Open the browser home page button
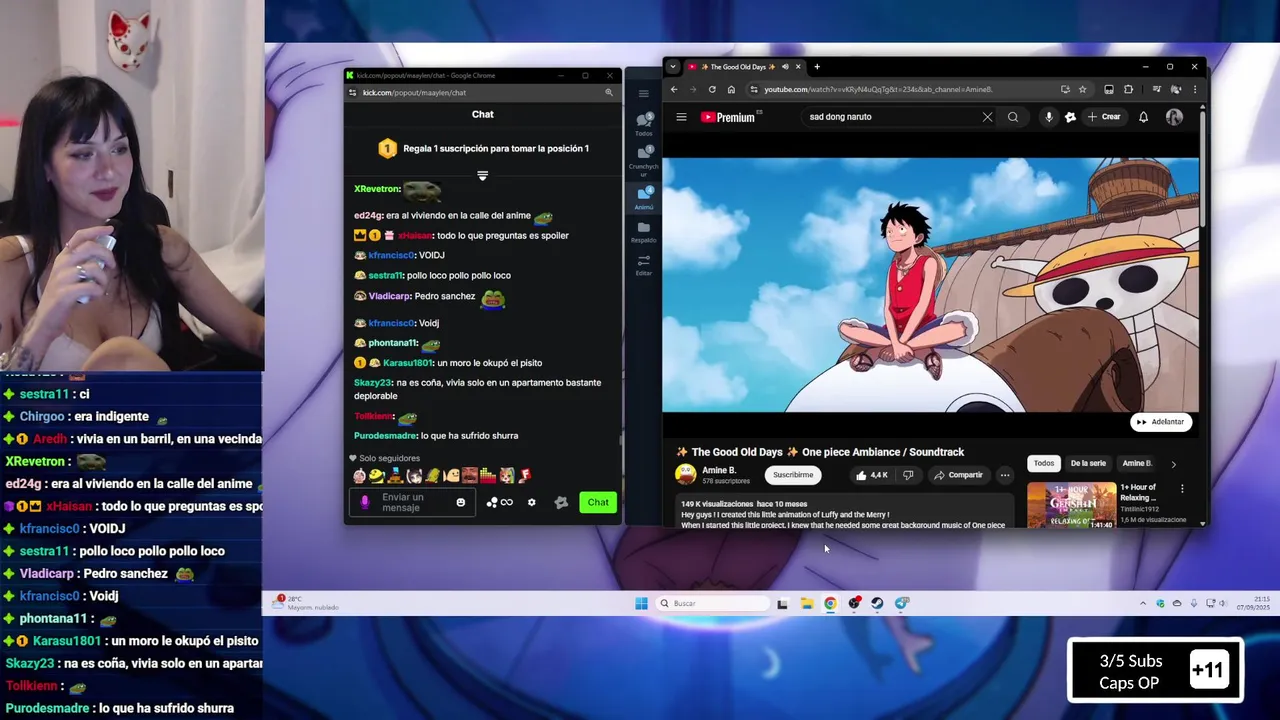Screen dimensions: 1280x720 [x=731, y=89]
